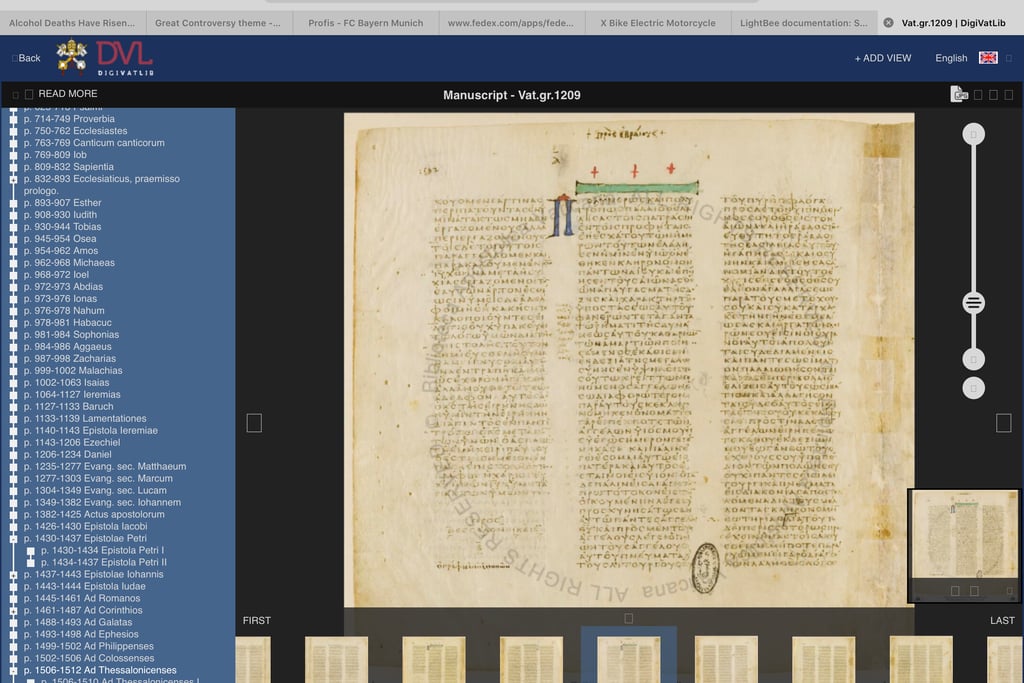1024x683 pixels.
Task: Collapse the Ad Thessalonicenses tree node
Action: tap(13, 671)
